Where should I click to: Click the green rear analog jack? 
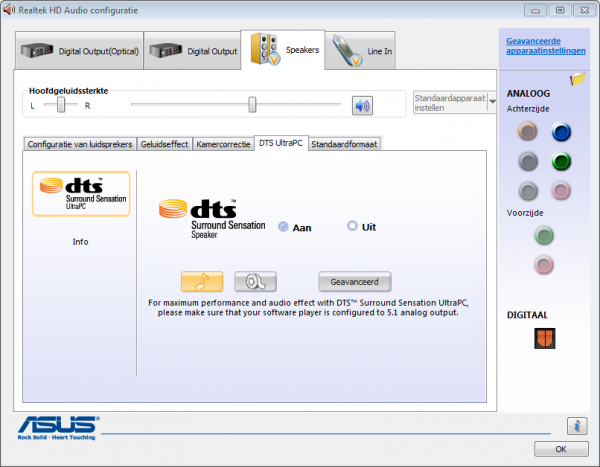pyautogui.click(x=561, y=161)
